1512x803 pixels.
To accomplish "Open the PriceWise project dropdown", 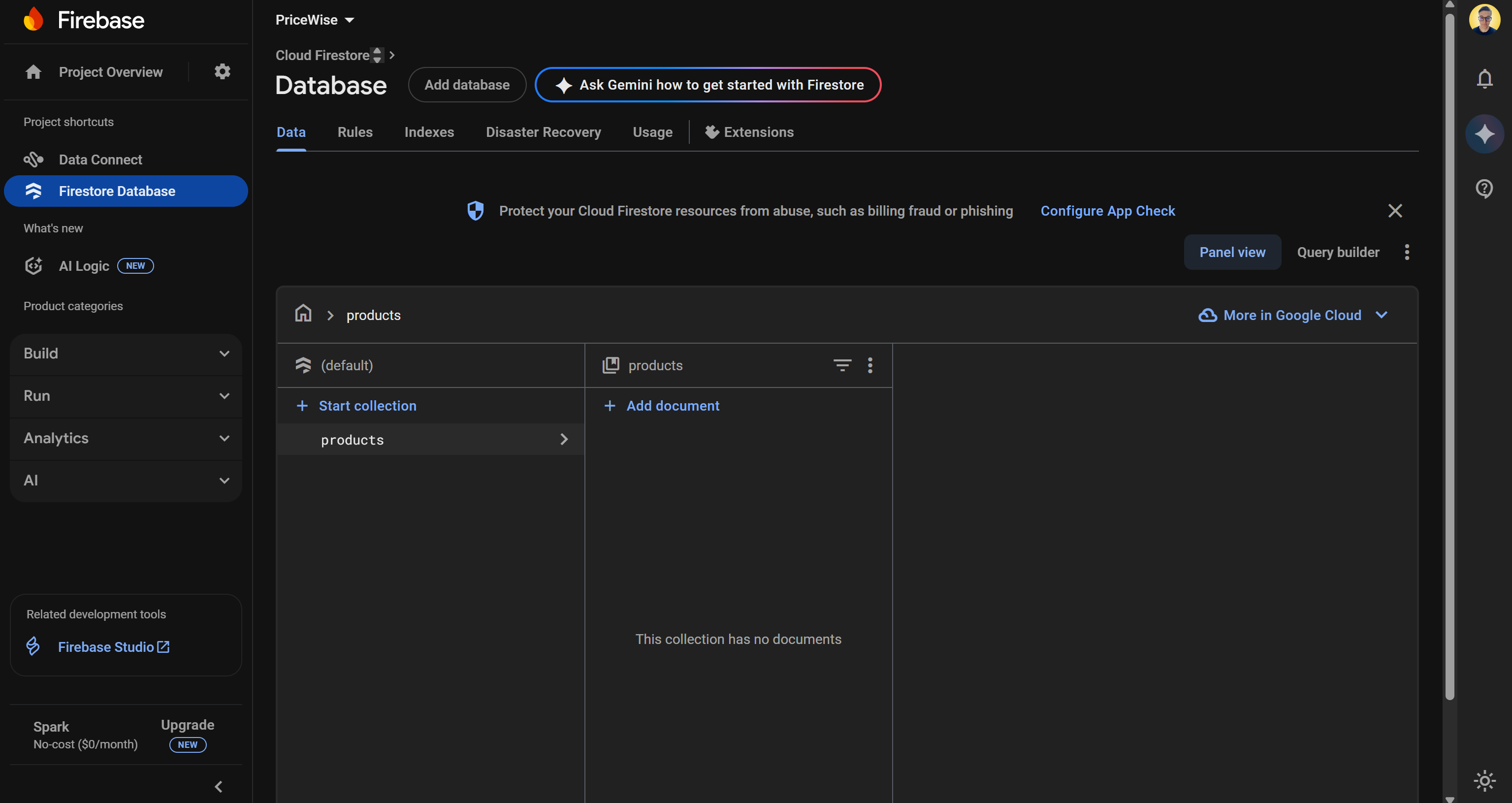I will click(x=315, y=19).
